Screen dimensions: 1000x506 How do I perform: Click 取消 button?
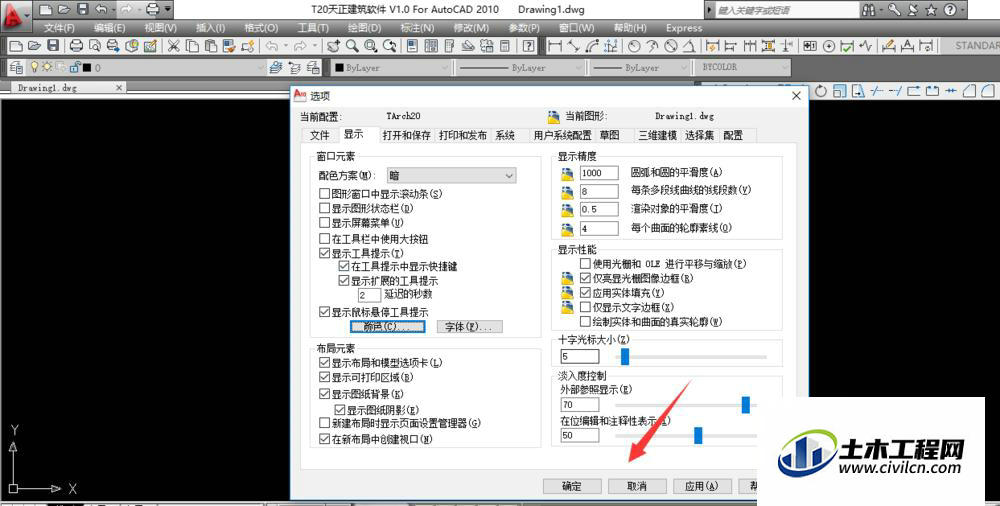(636, 486)
